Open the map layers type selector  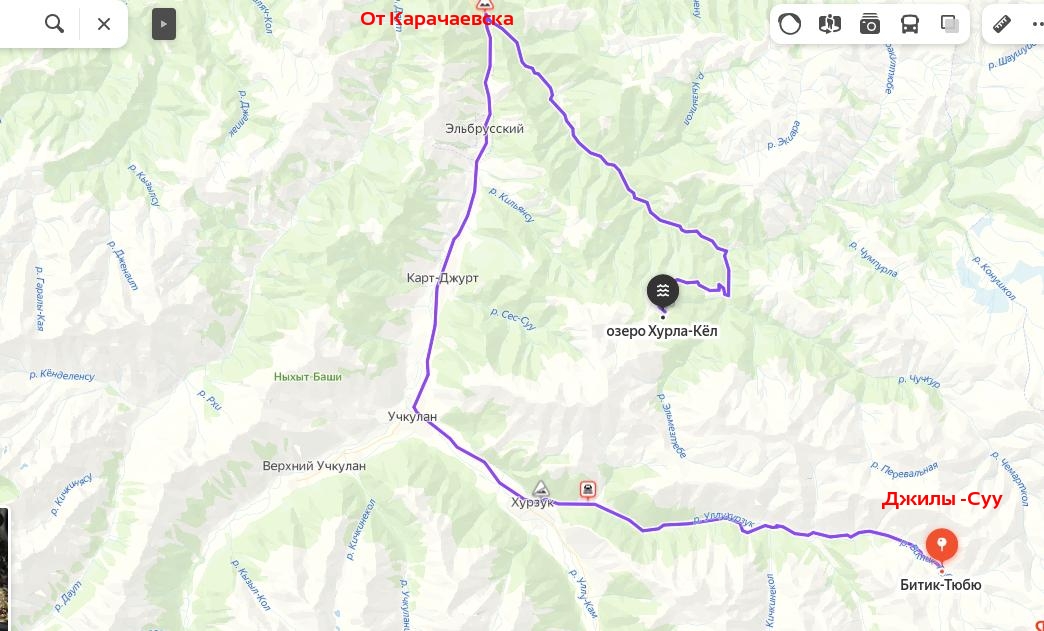coord(950,25)
